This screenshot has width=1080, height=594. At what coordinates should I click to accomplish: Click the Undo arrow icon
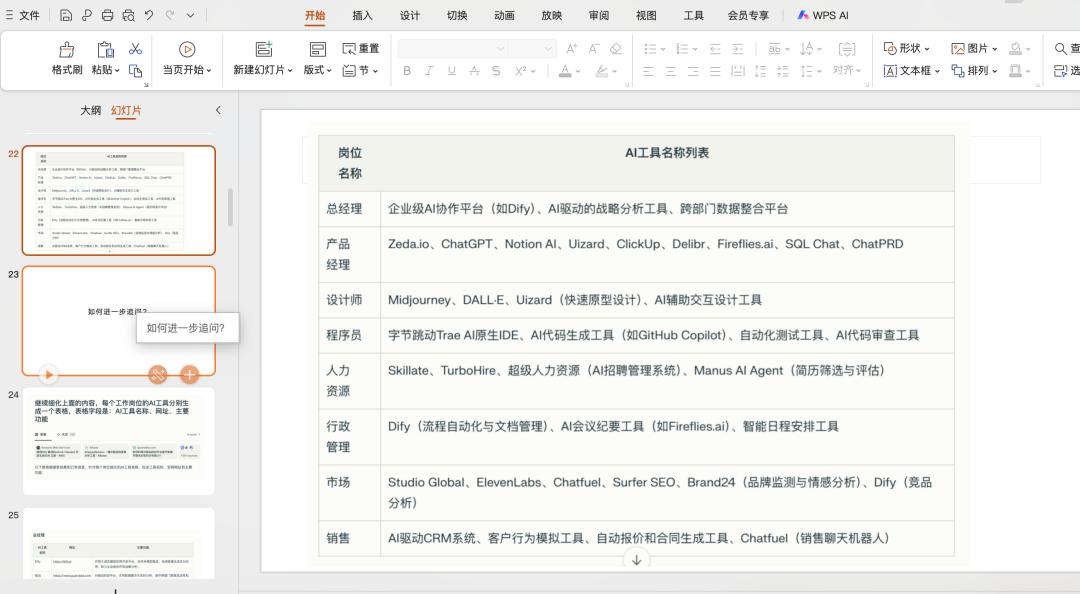pyautogui.click(x=149, y=16)
